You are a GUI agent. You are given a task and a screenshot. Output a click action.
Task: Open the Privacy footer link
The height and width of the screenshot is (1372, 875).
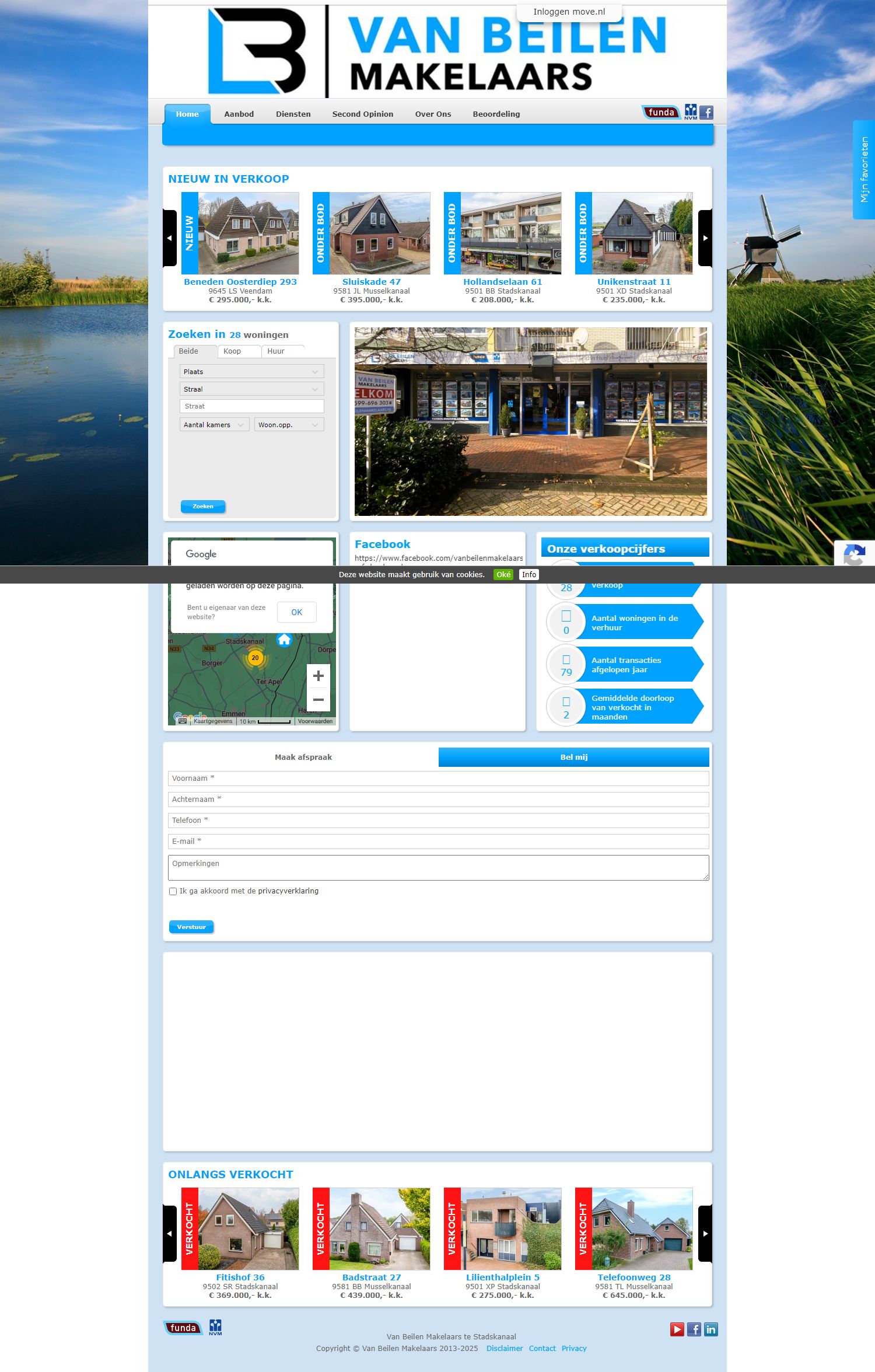click(x=574, y=1348)
